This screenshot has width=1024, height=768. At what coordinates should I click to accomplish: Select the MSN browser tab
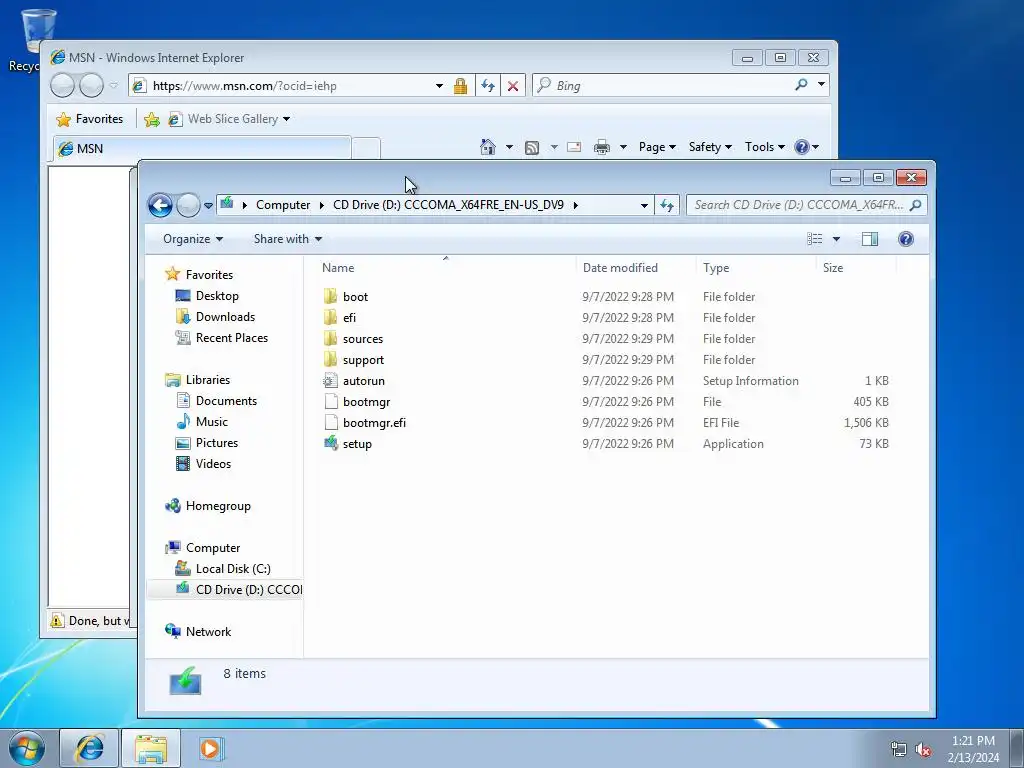(202, 149)
